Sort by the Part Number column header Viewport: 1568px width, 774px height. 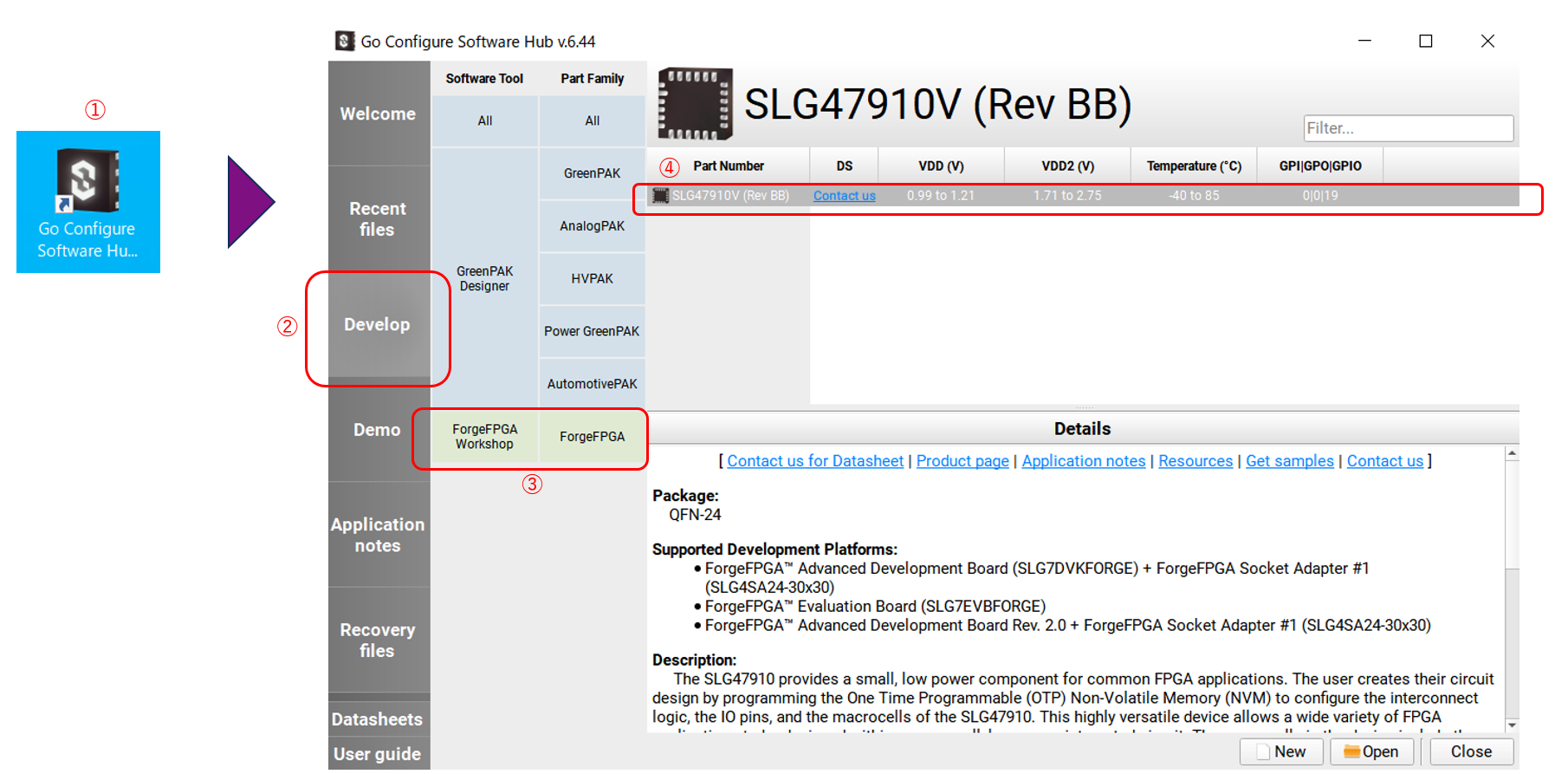click(729, 166)
